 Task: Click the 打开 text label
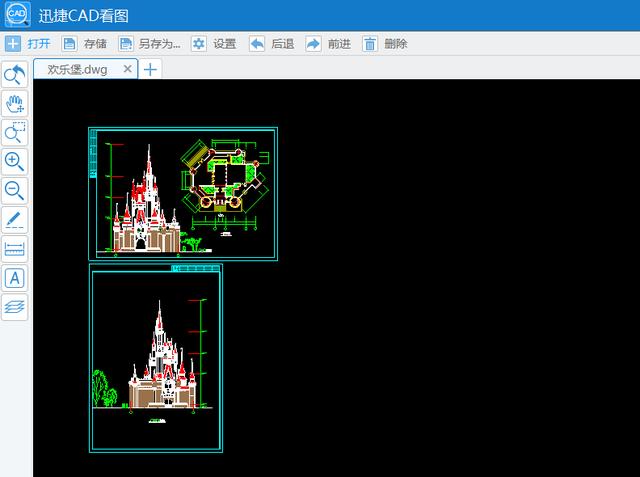pos(39,44)
